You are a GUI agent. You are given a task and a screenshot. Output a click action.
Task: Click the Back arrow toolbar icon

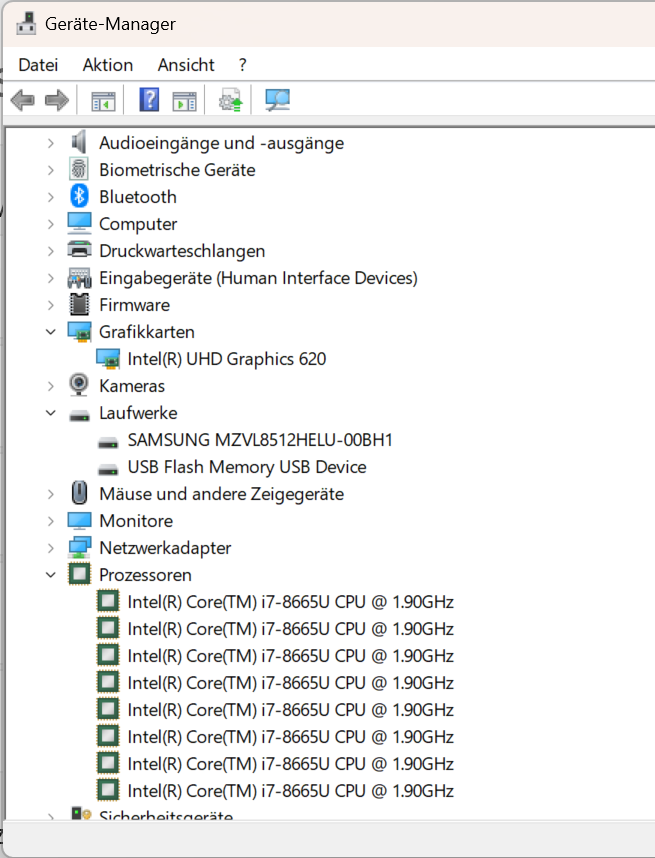tap(22, 100)
